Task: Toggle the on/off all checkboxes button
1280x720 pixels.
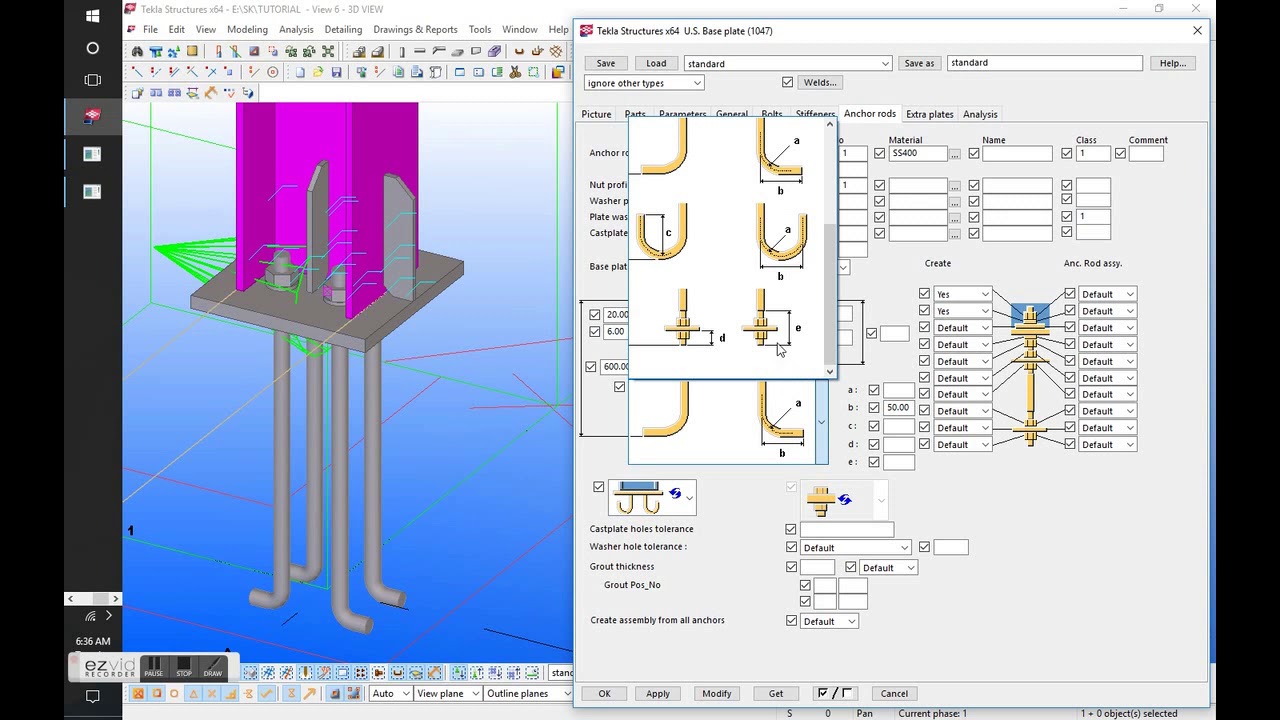Action: (835, 693)
